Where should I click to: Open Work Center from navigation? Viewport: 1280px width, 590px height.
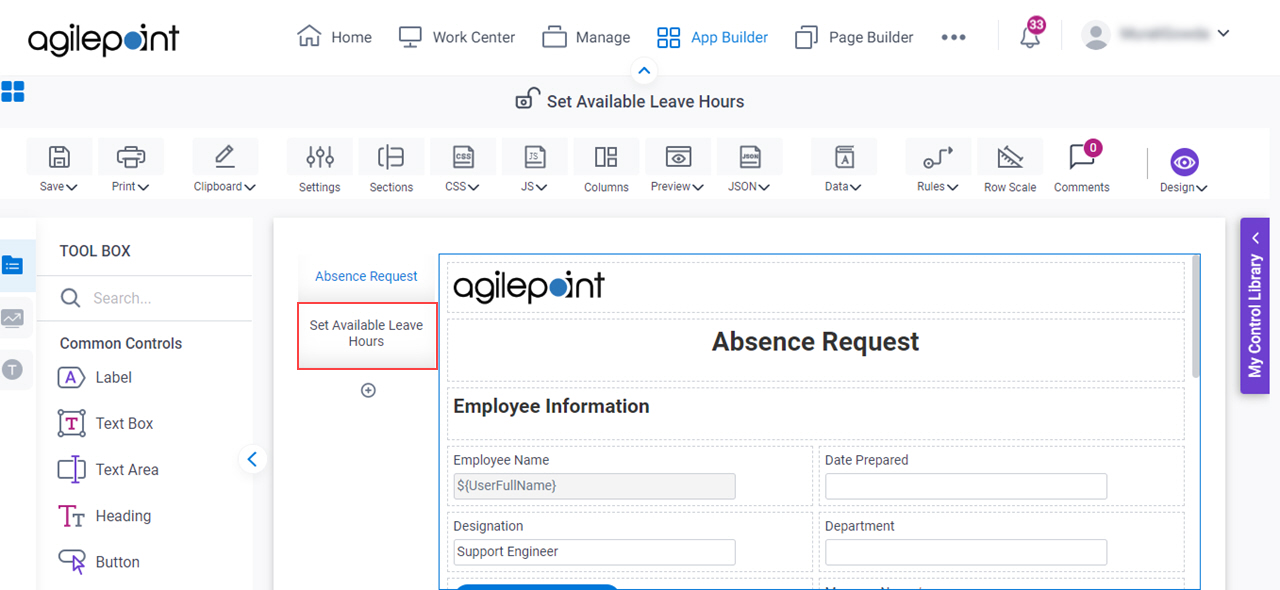456,37
